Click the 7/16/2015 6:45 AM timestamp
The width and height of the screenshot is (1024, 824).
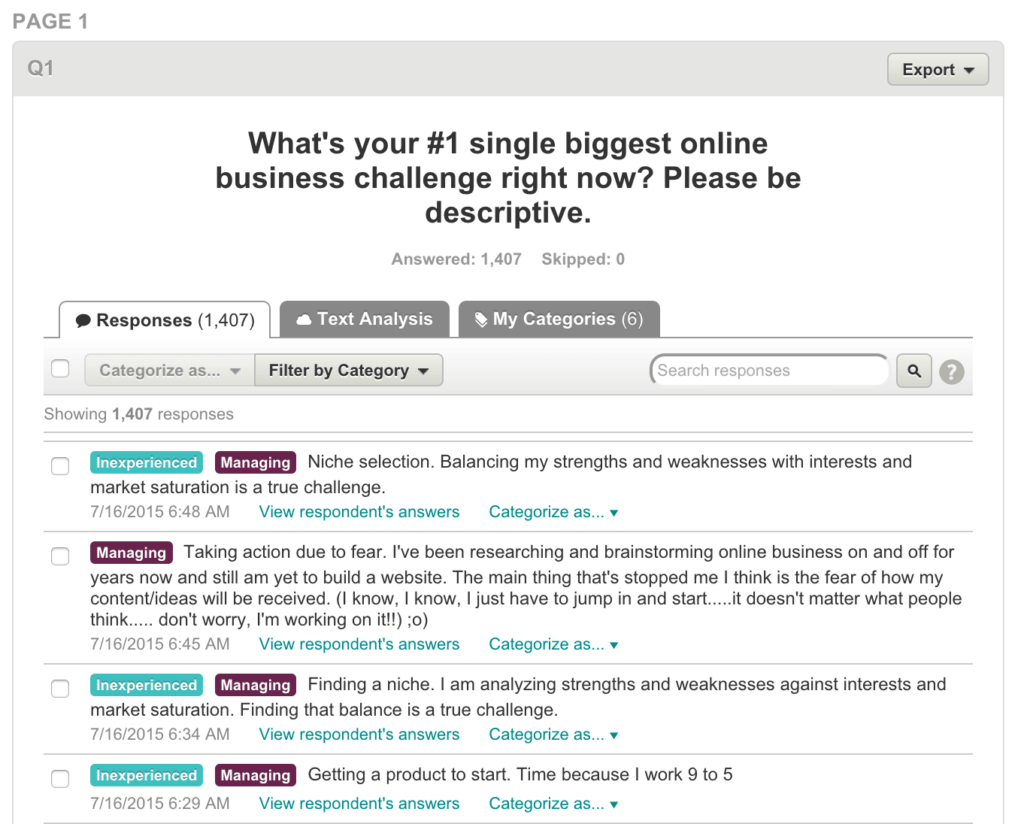pos(160,644)
